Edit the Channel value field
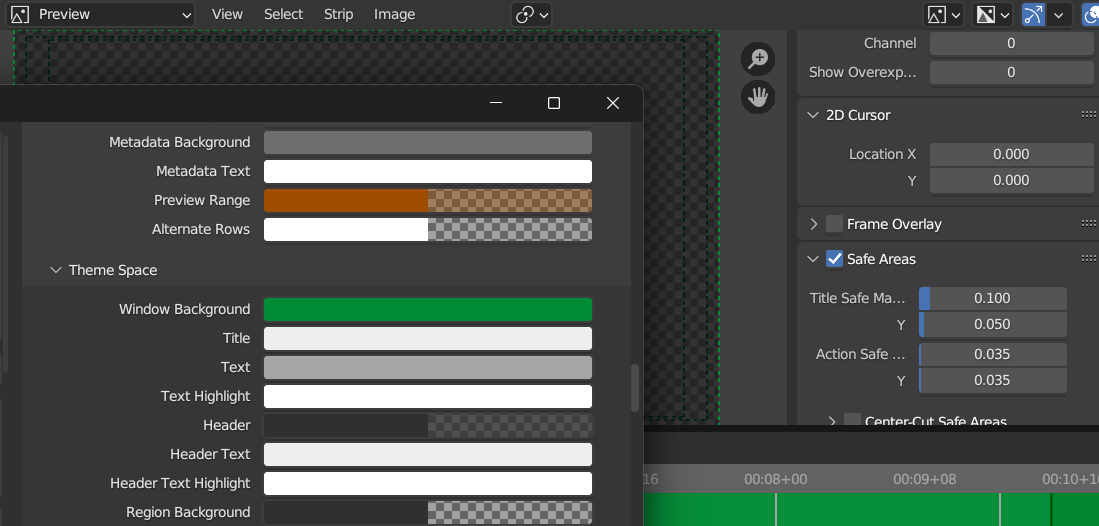Screen dimensions: 1099x526 [1011, 43]
